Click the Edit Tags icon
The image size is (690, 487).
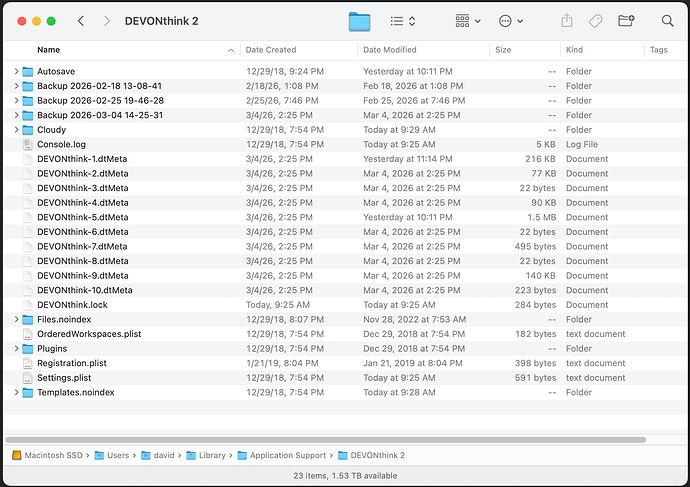(595, 21)
